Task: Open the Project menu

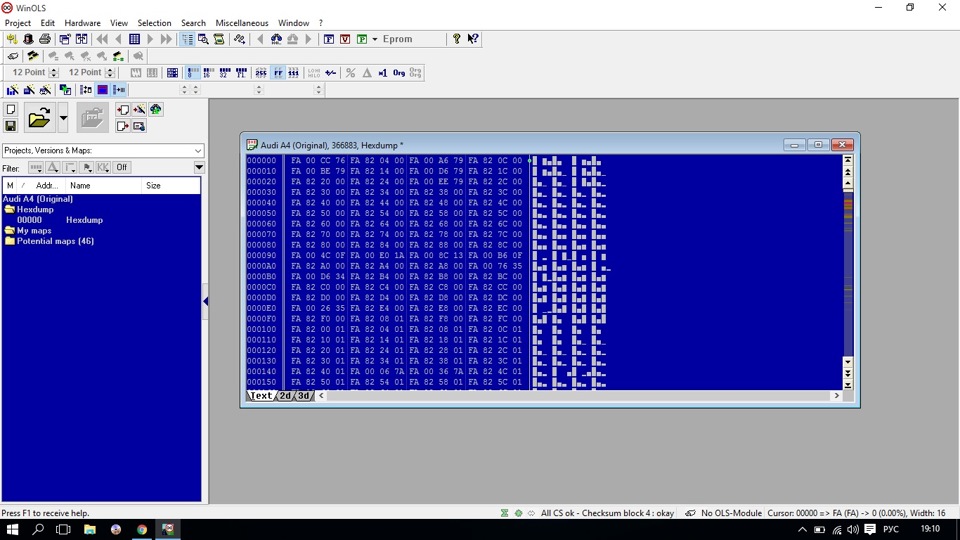Action: 18,23
